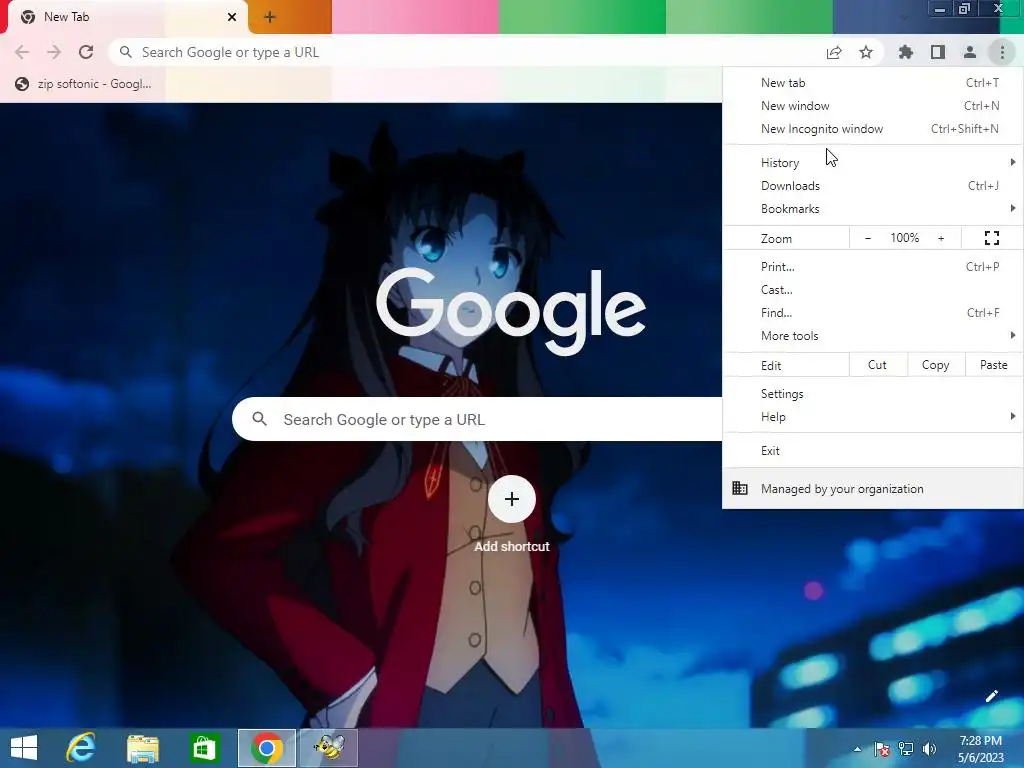Click the bee application taskbar icon
This screenshot has height=768, width=1024.
click(x=328, y=748)
